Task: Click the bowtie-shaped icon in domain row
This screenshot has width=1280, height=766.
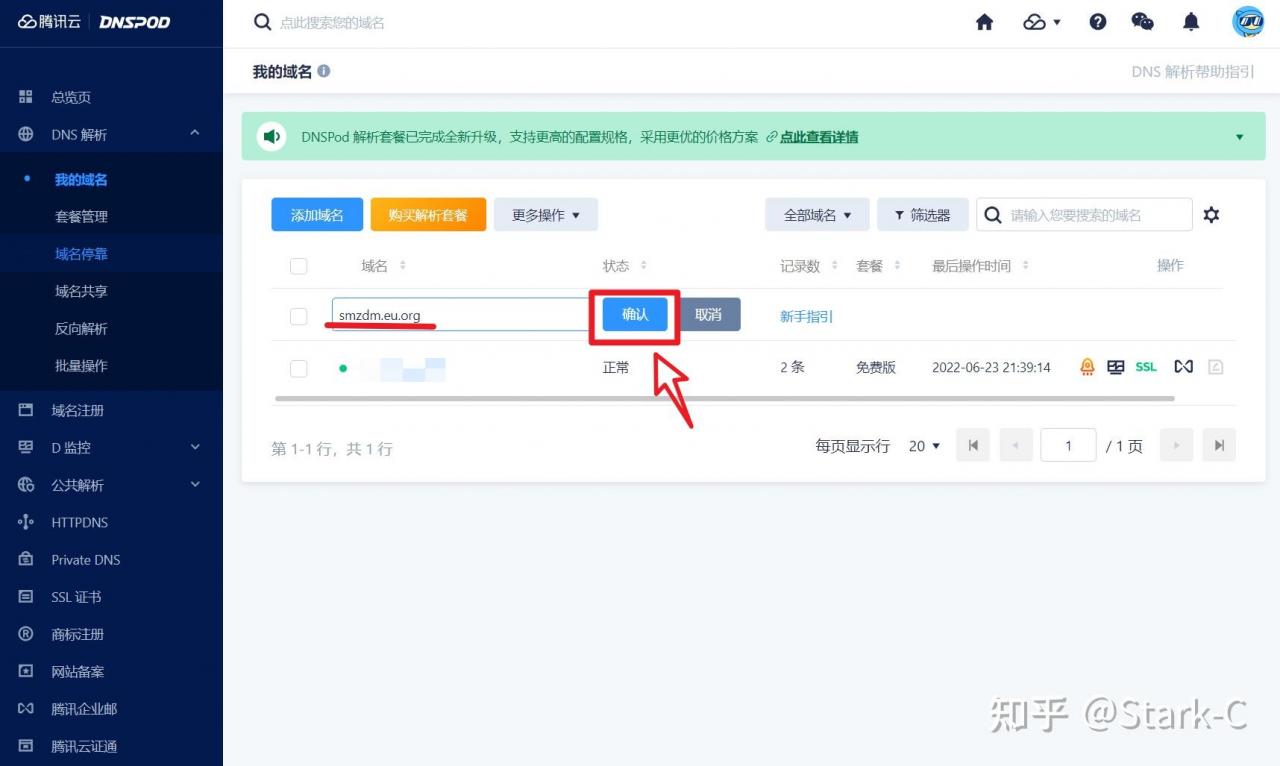Action: (x=1184, y=367)
